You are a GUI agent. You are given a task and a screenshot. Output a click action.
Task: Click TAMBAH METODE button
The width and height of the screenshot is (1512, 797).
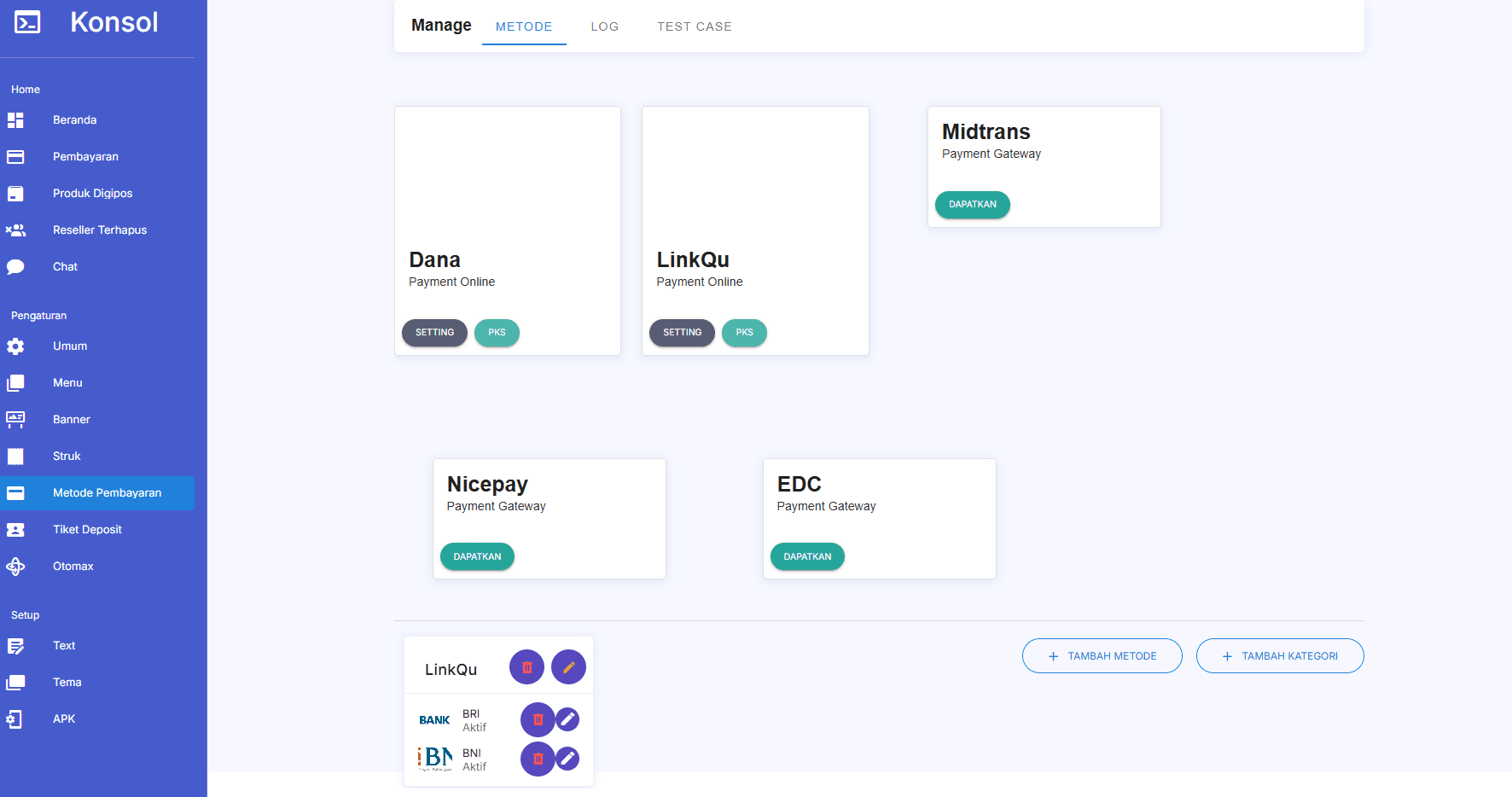coord(1102,656)
